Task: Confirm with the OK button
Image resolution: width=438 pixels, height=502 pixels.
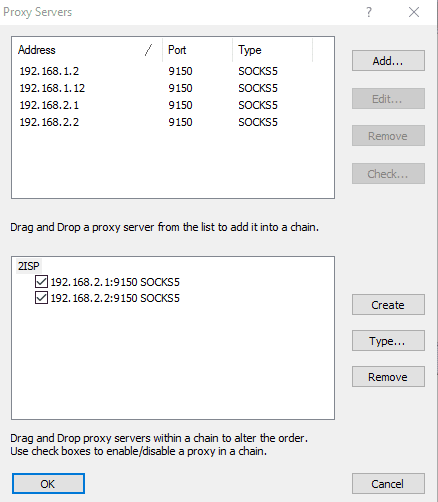Action: click(x=48, y=484)
